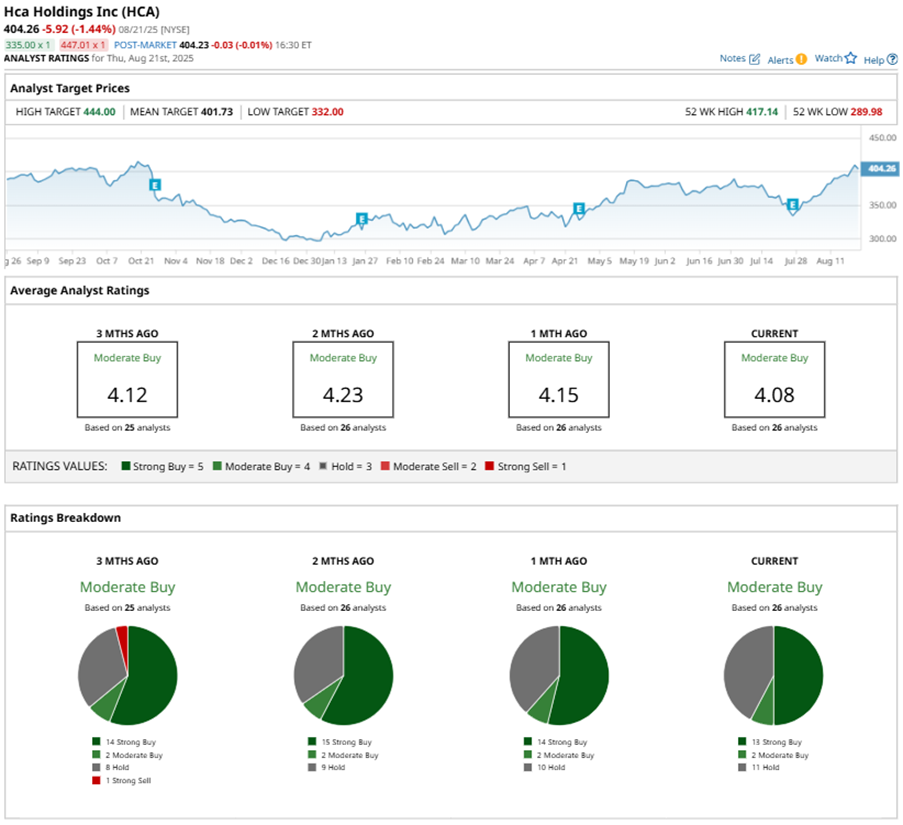Open the Notes pencil icon
The width and height of the screenshot is (903, 825).
pyautogui.click(x=754, y=59)
